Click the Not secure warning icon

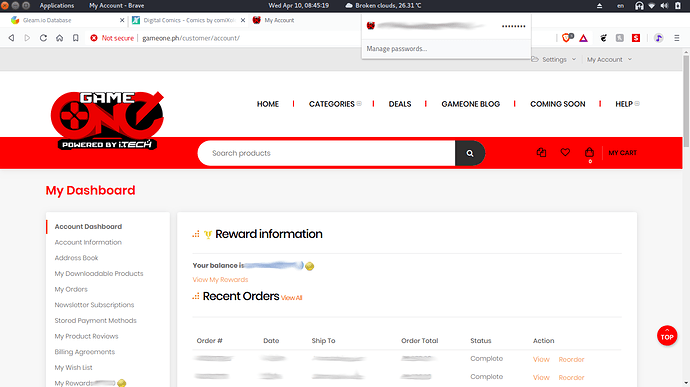(x=94, y=38)
